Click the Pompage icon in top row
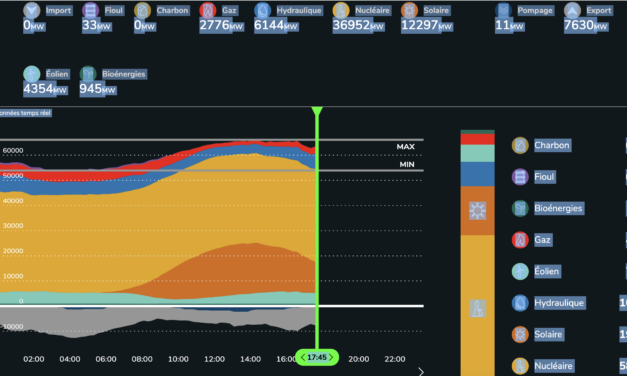Image resolution: width=627 pixels, height=376 pixels. pyautogui.click(x=503, y=10)
